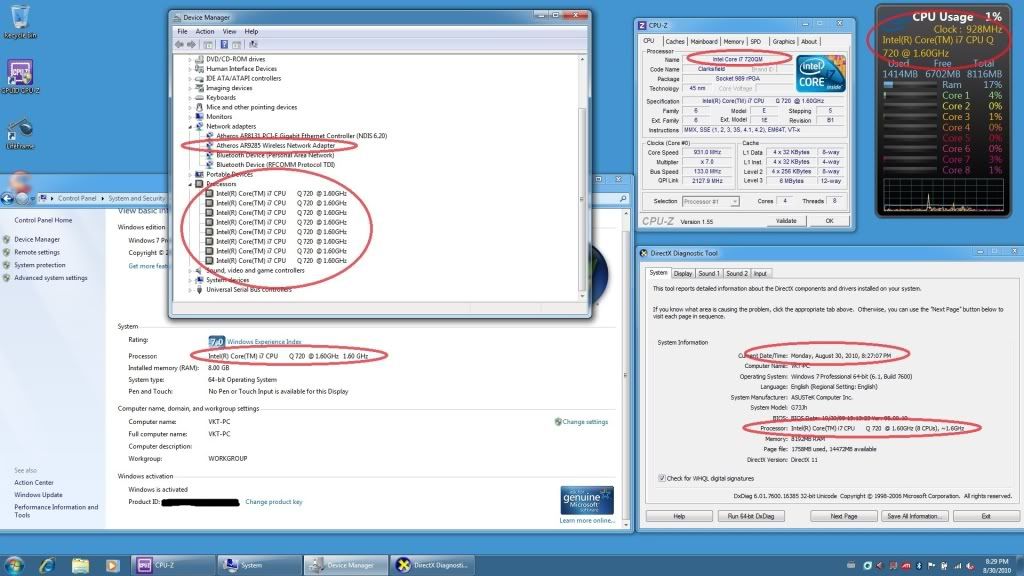
Task: Click the genuine Microsoft software badge
Action: 586,501
